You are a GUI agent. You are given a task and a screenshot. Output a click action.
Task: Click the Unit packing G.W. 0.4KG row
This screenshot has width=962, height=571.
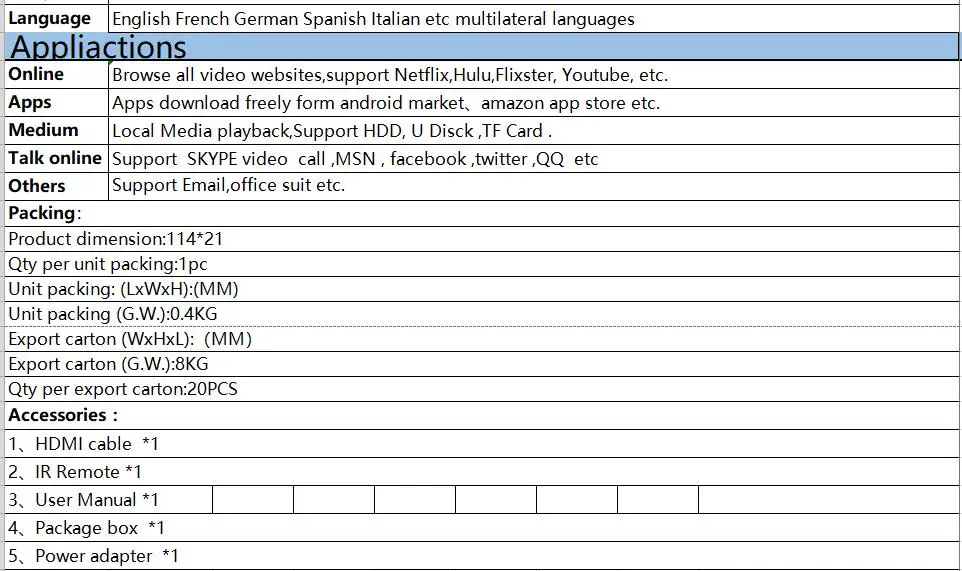(x=482, y=314)
